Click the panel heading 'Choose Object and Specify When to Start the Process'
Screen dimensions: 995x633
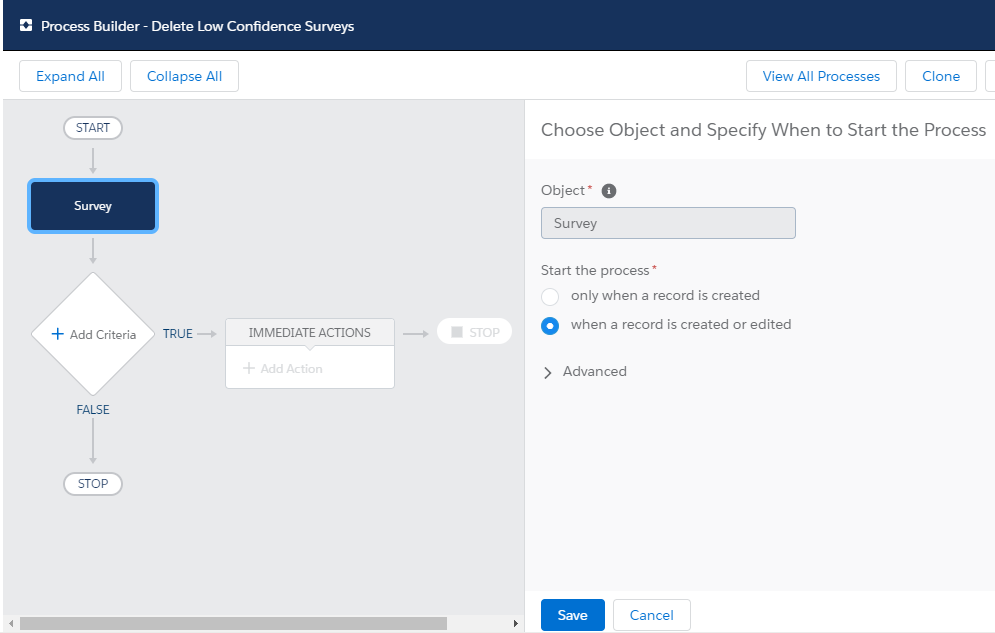click(x=763, y=130)
